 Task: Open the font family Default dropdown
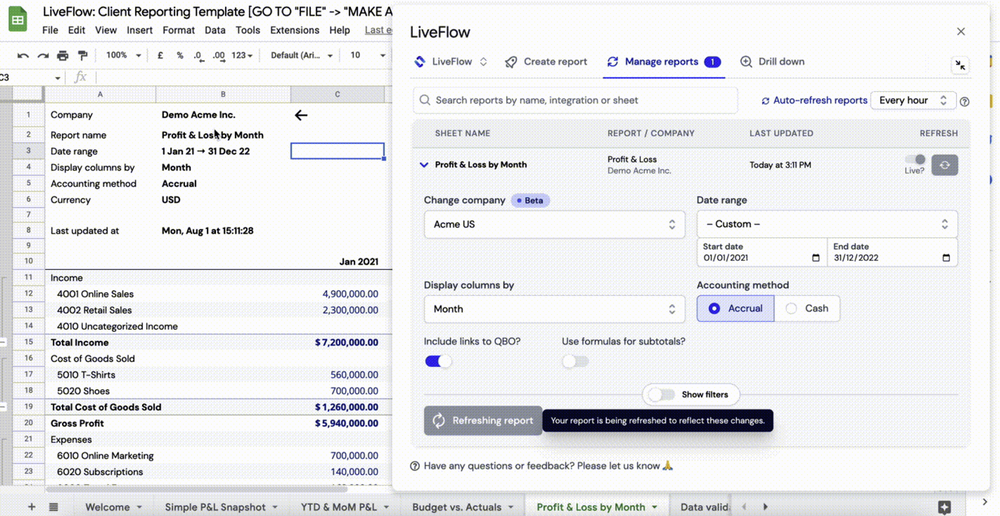coord(301,55)
